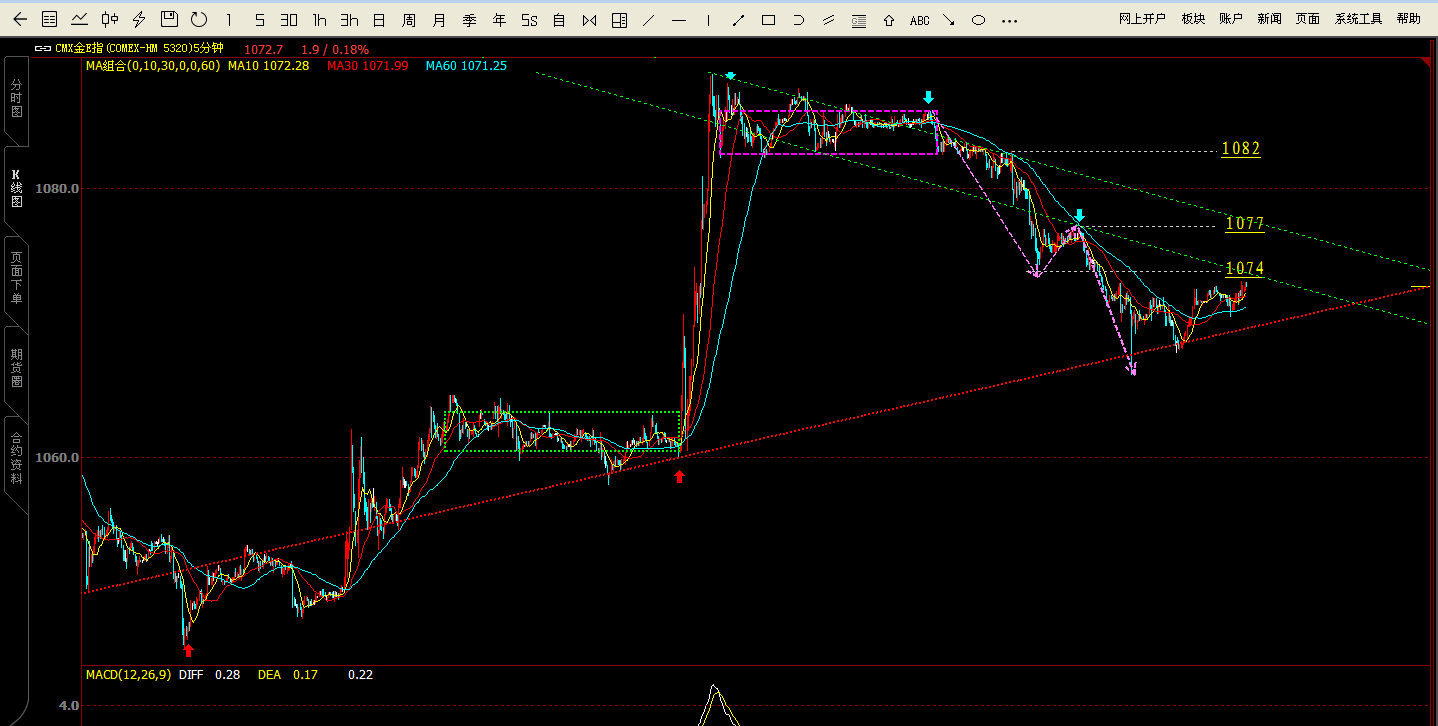Screen dimensions: 1438x726
Task: Click the MA组合(0,10,30,0,0,60) indicator label
Action: click(153, 66)
